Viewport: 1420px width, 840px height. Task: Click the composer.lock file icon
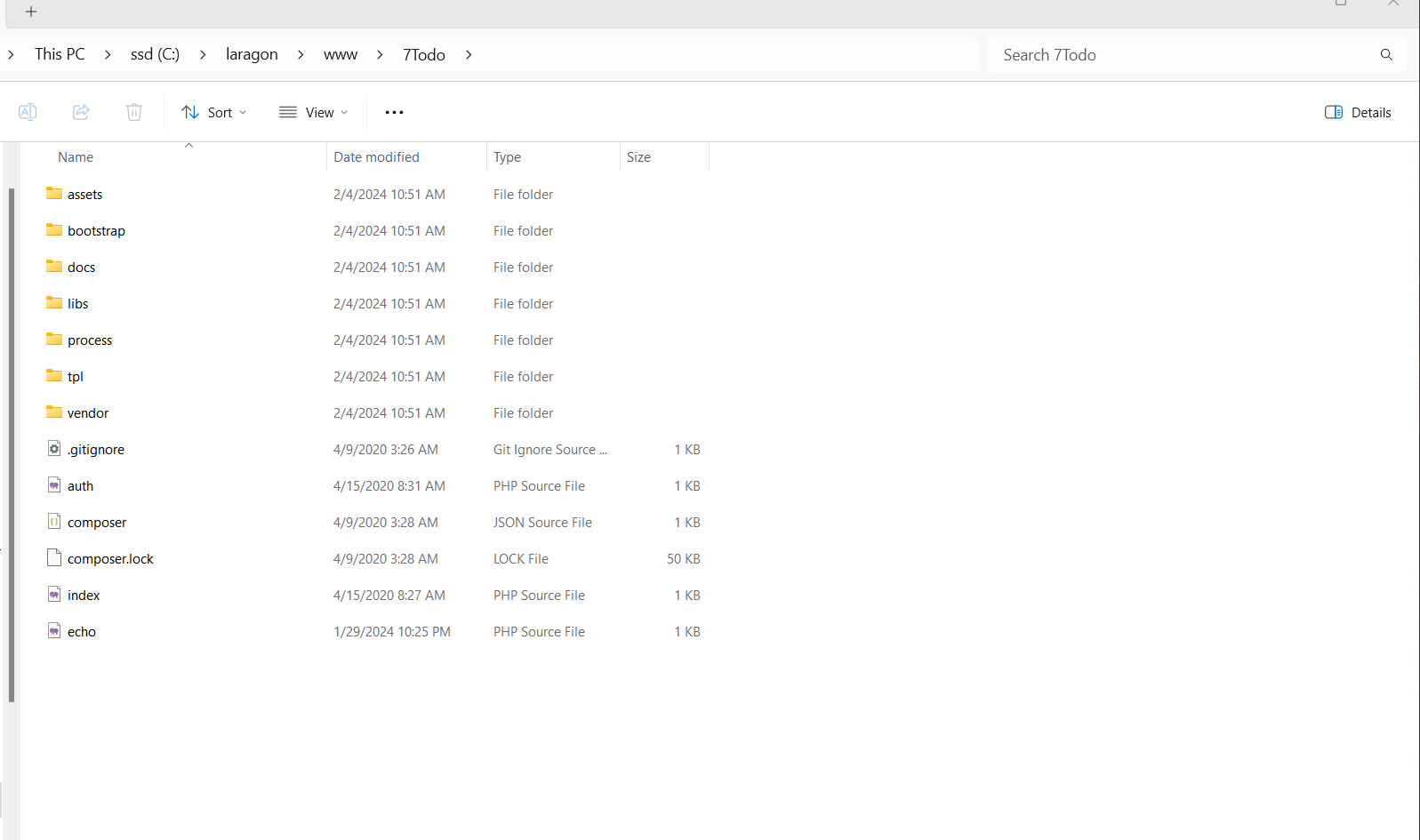[x=54, y=558]
